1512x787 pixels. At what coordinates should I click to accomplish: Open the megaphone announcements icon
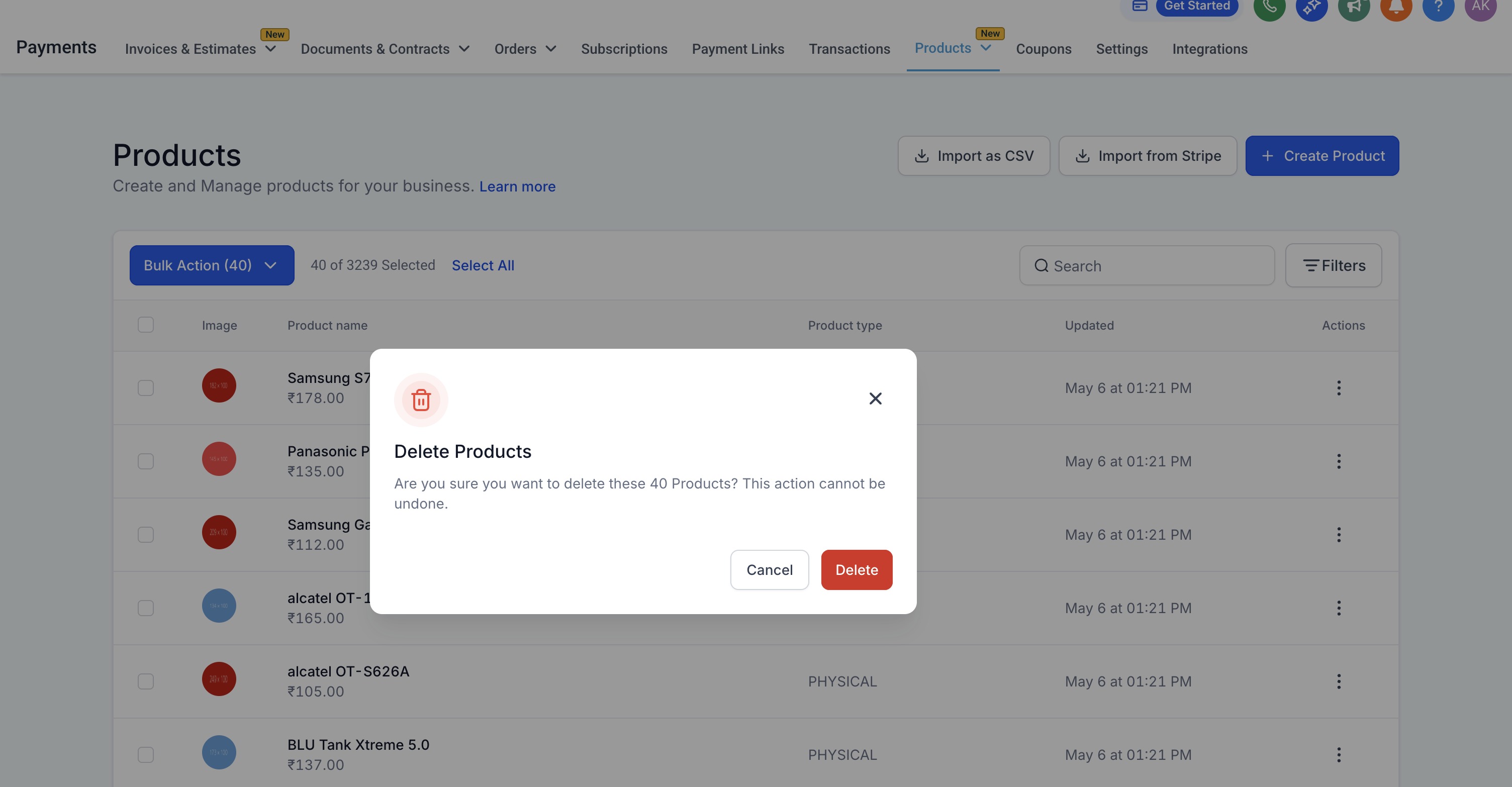click(1354, 7)
